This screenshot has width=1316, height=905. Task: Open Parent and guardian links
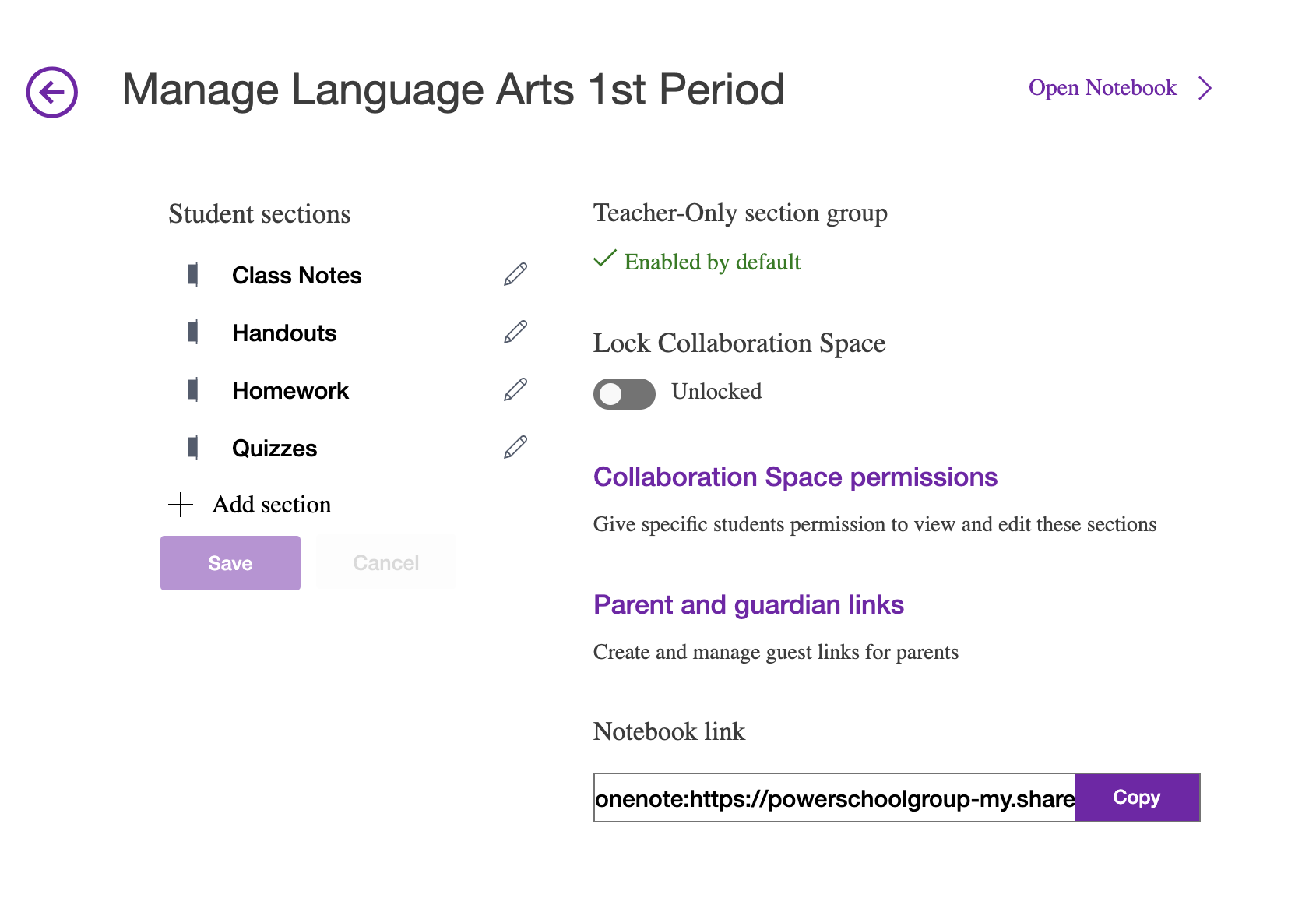click(x=748, y=605)
